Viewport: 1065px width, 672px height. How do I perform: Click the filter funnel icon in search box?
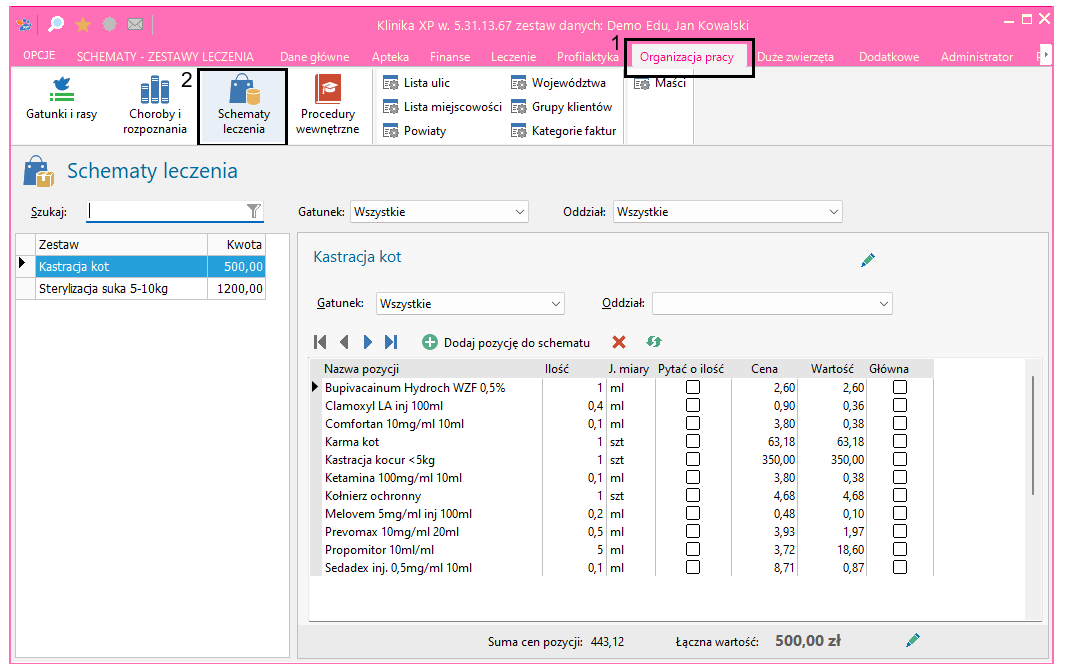253,211
